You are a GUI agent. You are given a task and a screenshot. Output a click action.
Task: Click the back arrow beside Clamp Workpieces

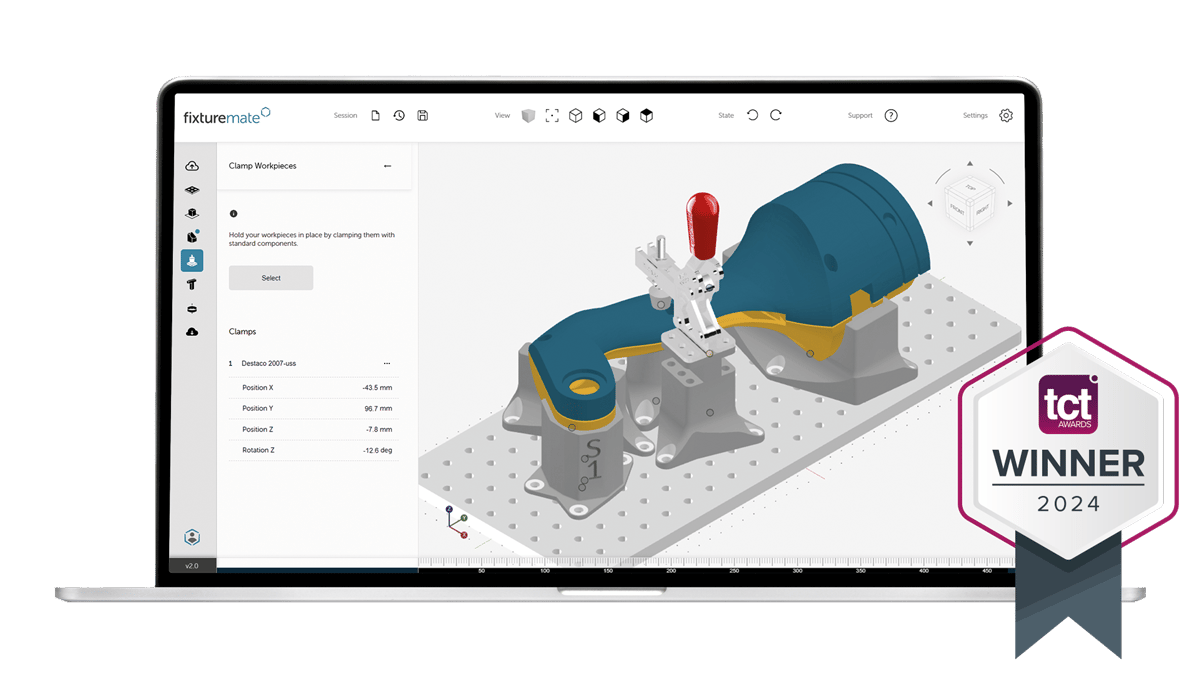[387, 166]
